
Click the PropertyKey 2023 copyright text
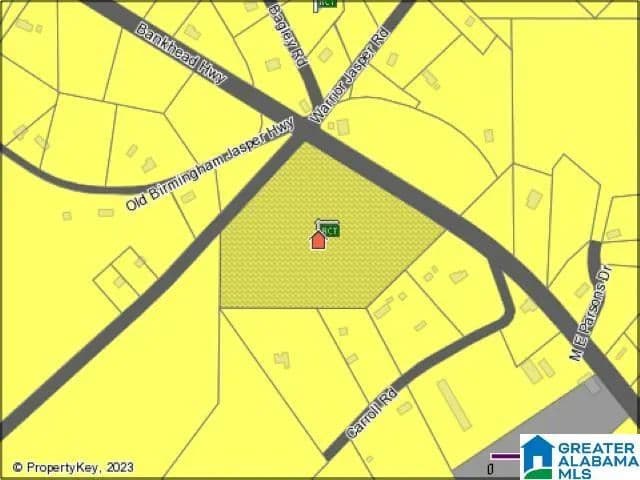73,467
